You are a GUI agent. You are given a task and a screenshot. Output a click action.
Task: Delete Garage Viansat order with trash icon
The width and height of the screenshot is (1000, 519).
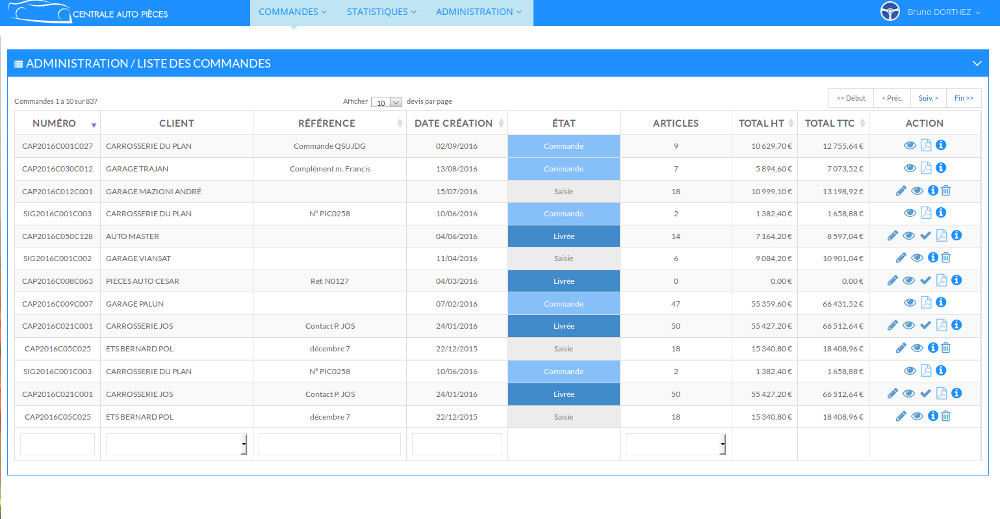click(946, 258)
